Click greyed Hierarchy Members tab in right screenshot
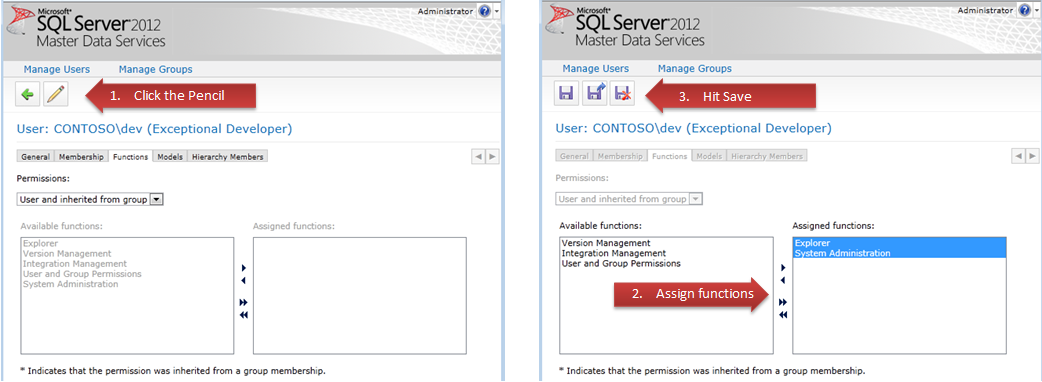1042x382 pixels. (x=767, y=156)
